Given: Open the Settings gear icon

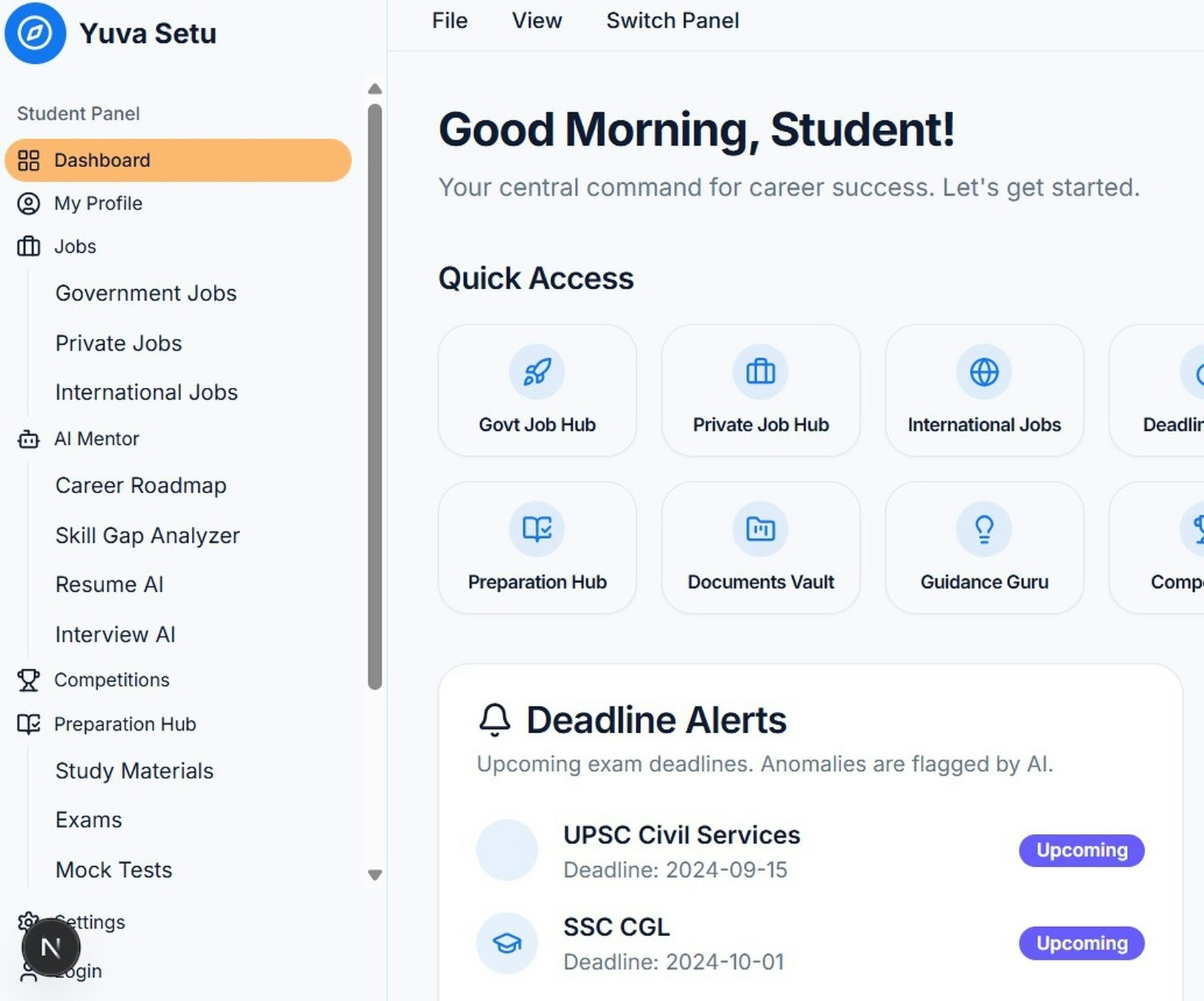Looking at the screenshot, I should (x=28, y=922).
